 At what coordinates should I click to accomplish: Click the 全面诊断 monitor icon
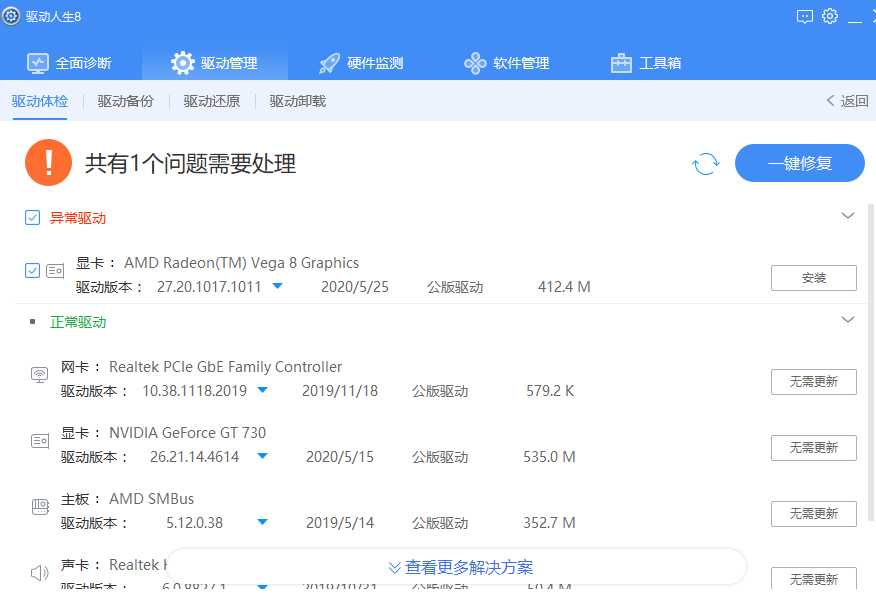[38, 63]
